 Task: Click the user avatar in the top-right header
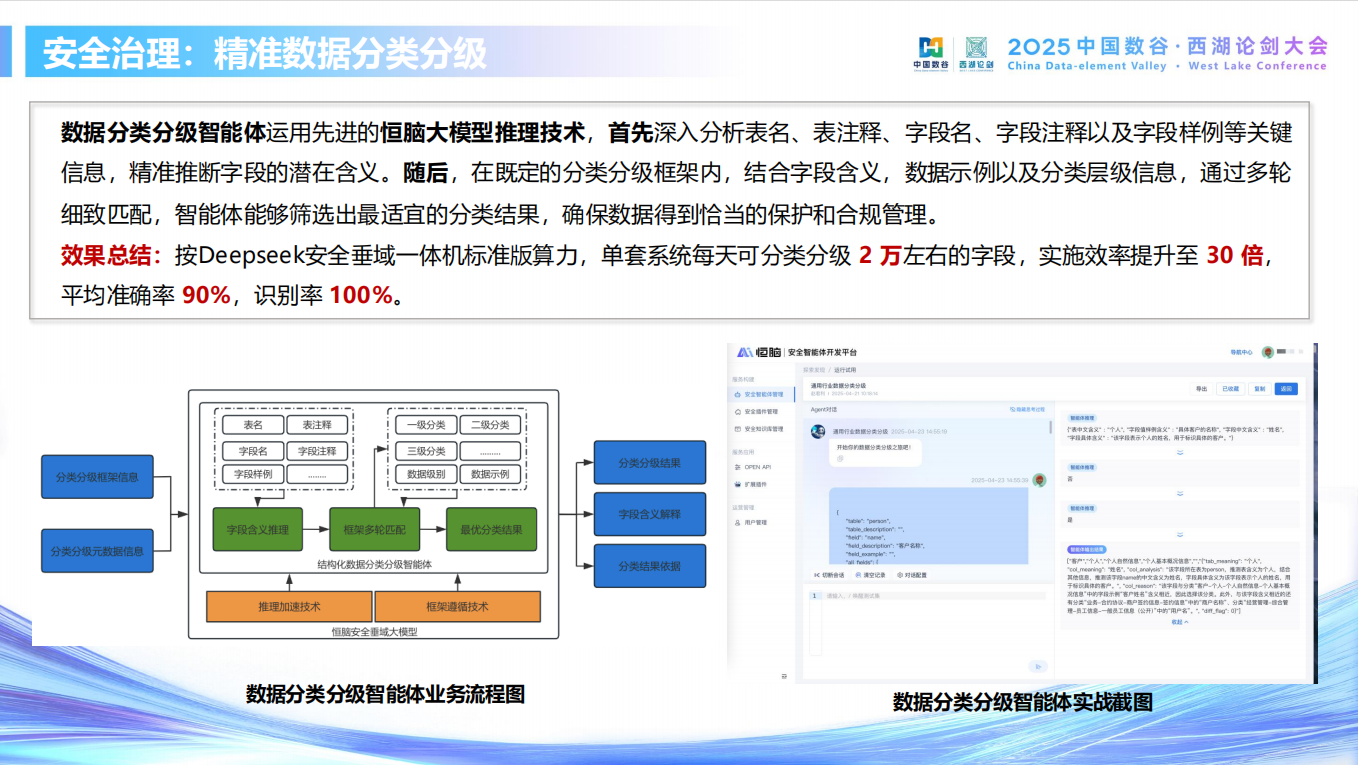[1267, 352]
